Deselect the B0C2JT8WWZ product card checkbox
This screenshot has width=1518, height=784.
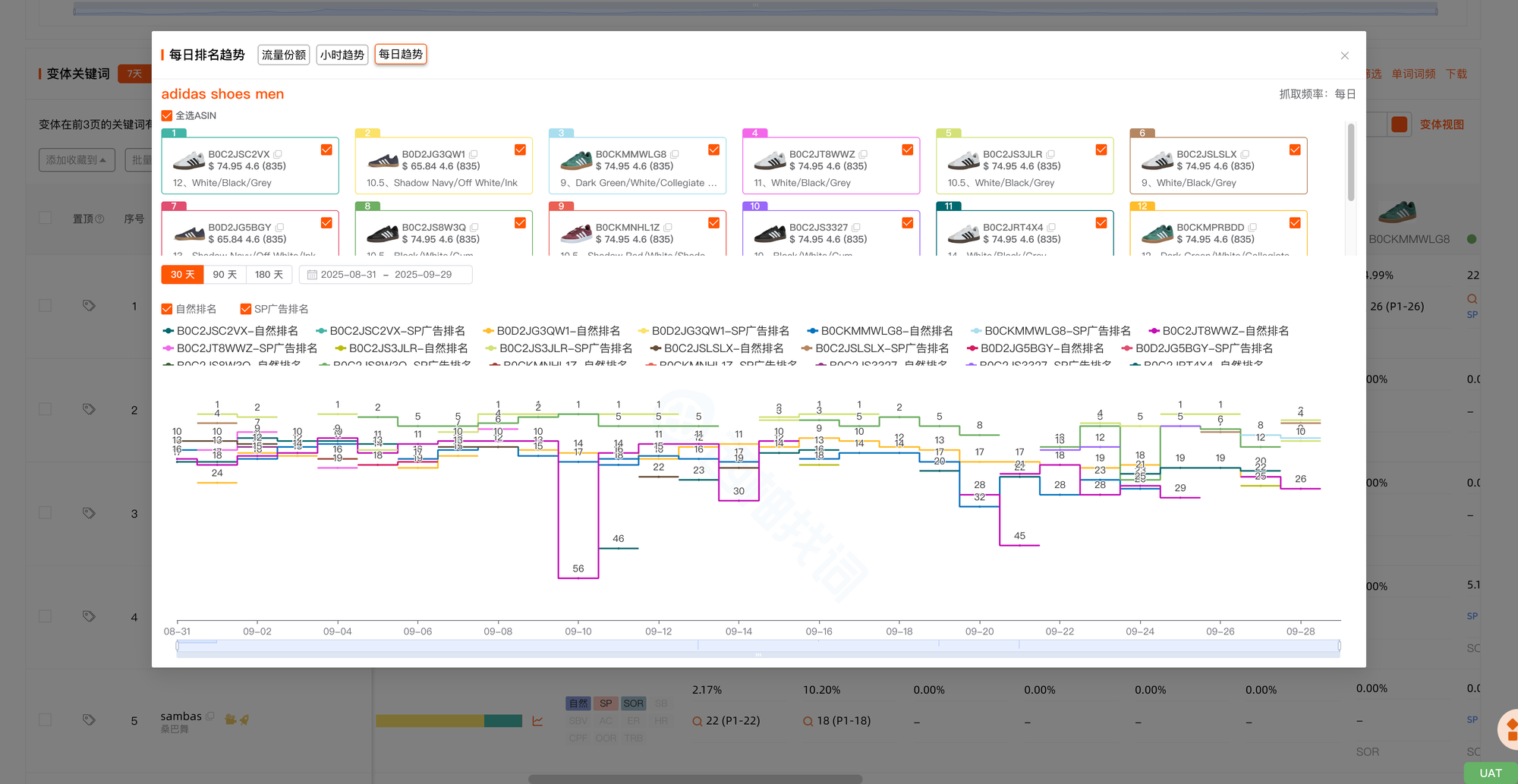[907, 150]
